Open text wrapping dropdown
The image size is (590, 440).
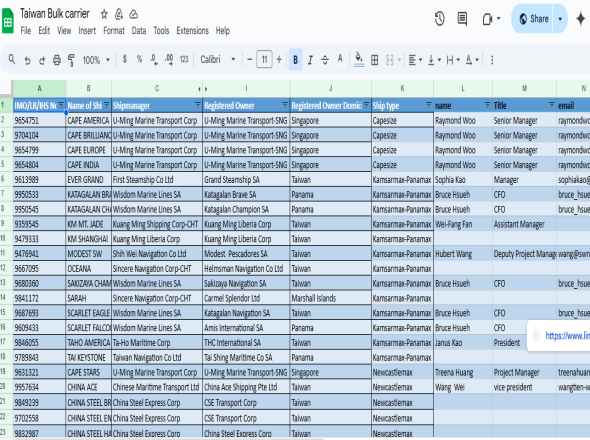coord(453,60)
